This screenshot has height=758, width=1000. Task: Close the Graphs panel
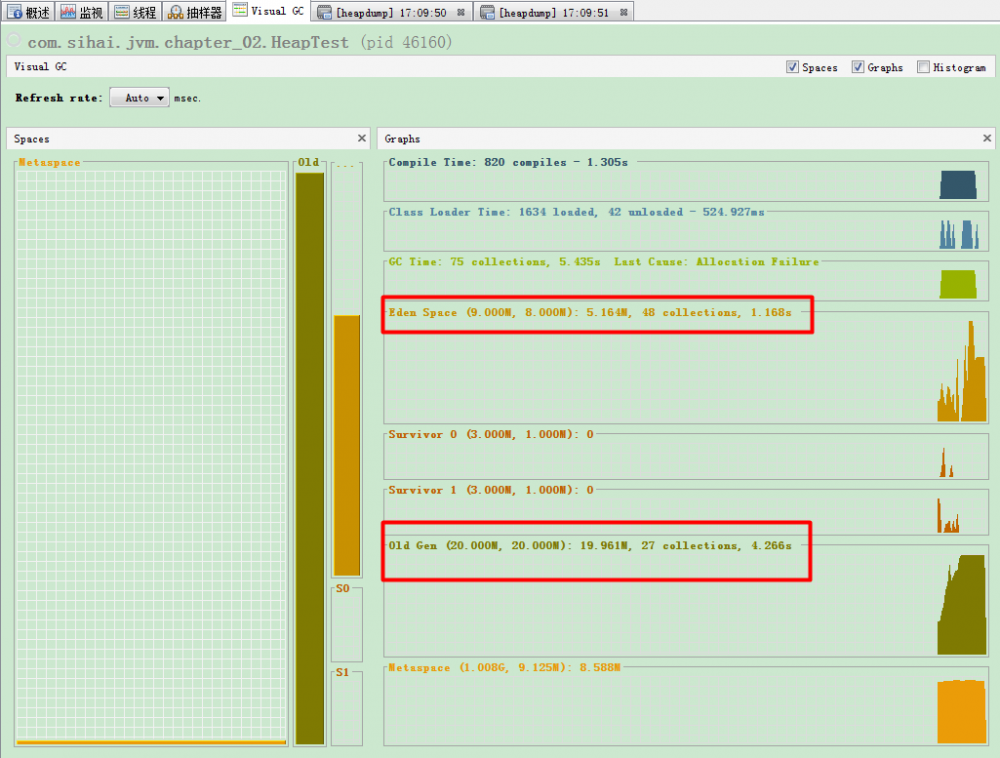987,138
